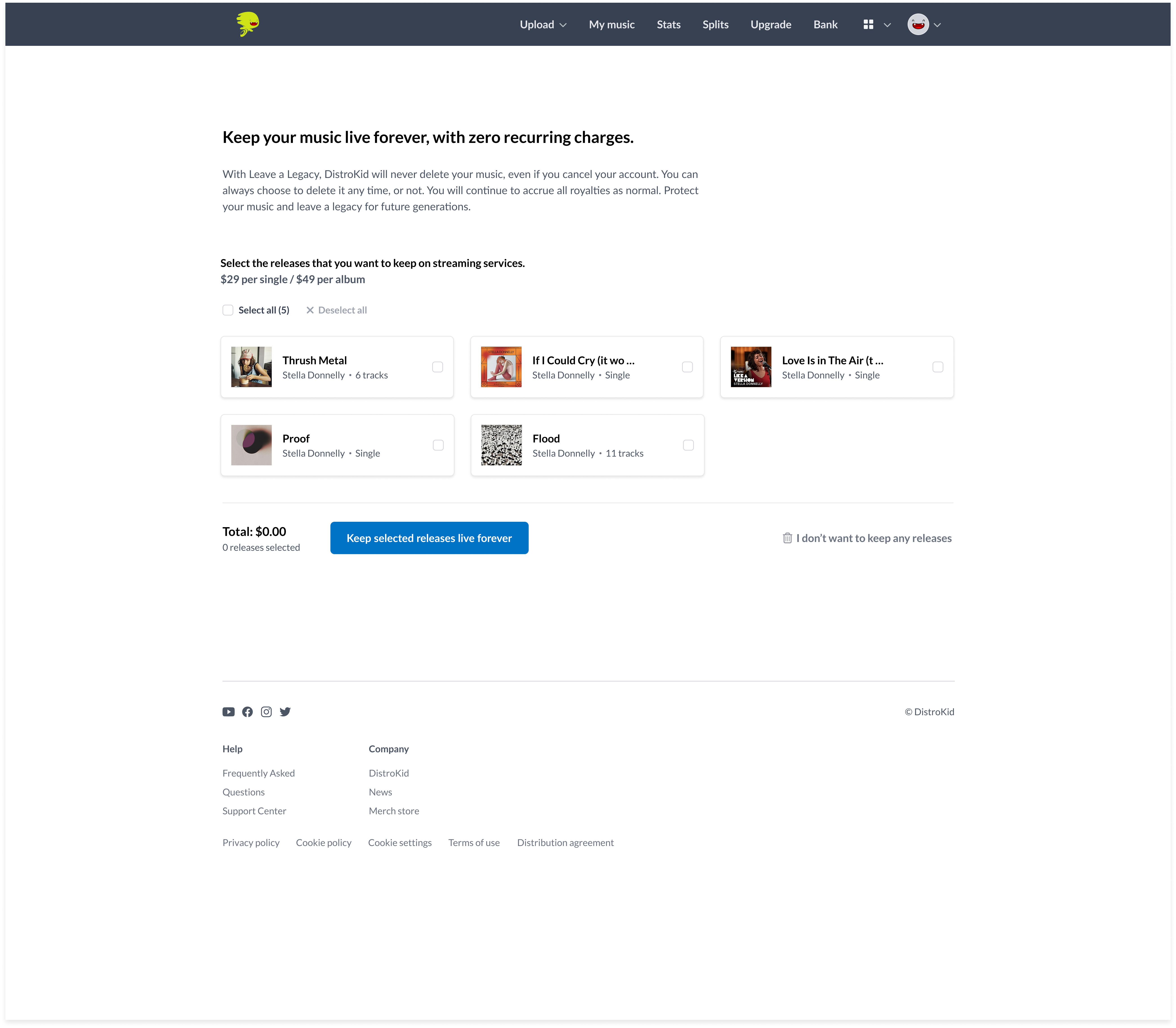Expand chevron next to user avatar
1176x1028 pixels.
click(937, 25)
